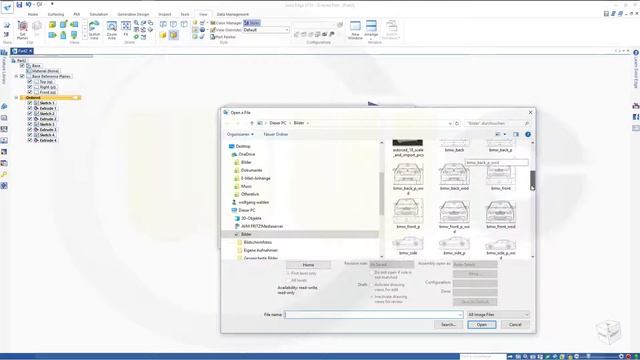The width and height of the screenshot is (640, 360).
Task: Expand the address bar history dropdown
Action: tap(450, 123)
